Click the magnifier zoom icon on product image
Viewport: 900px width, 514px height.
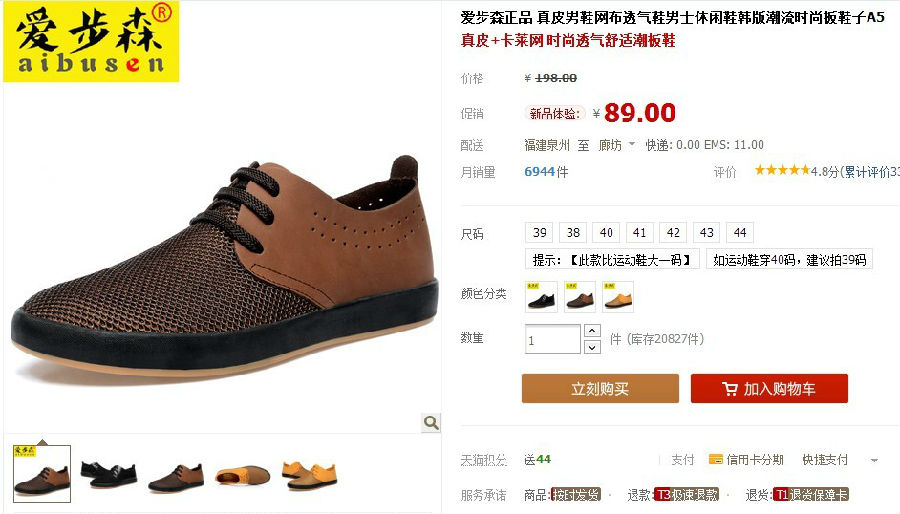point(431,423)
